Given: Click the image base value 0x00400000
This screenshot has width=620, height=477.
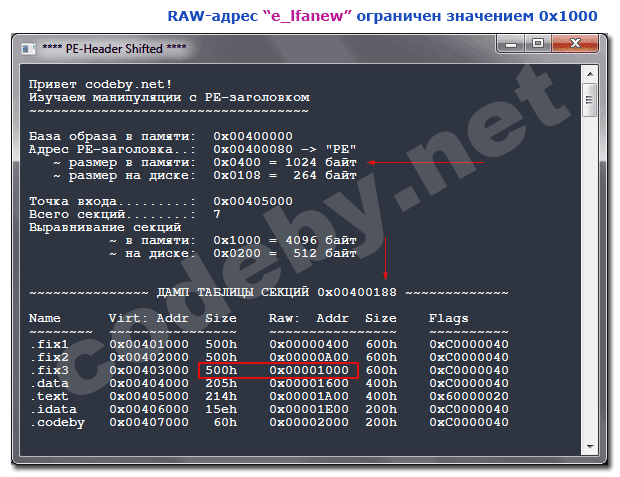Looking at the screenshot, I should 253,136.
